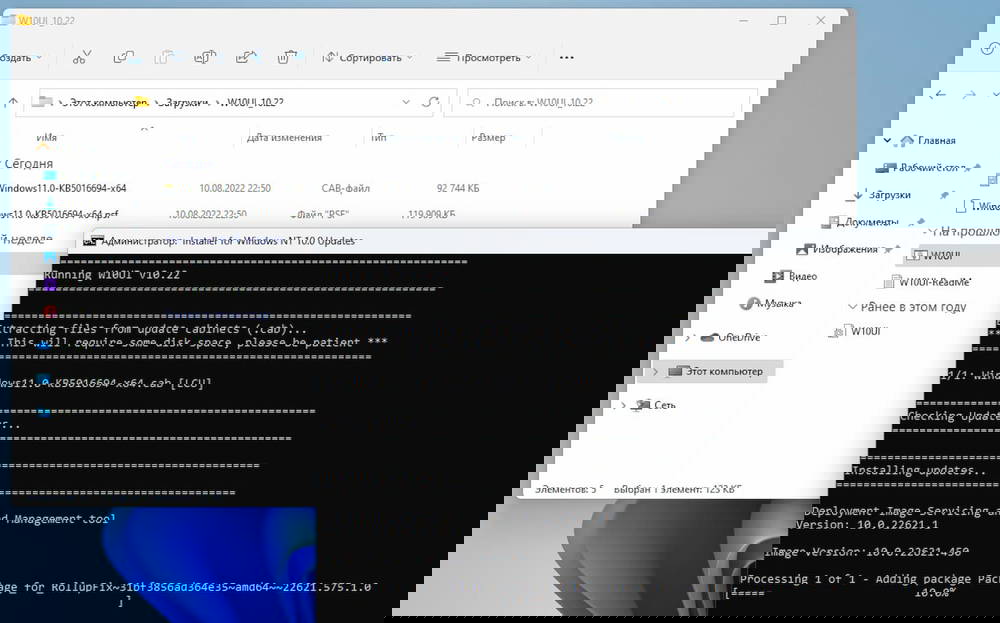Image resolution: width=1000 pixels, height=623 pixels.
Task: Click the Cut scissors icon in toolbar
Action: (82, 57)
